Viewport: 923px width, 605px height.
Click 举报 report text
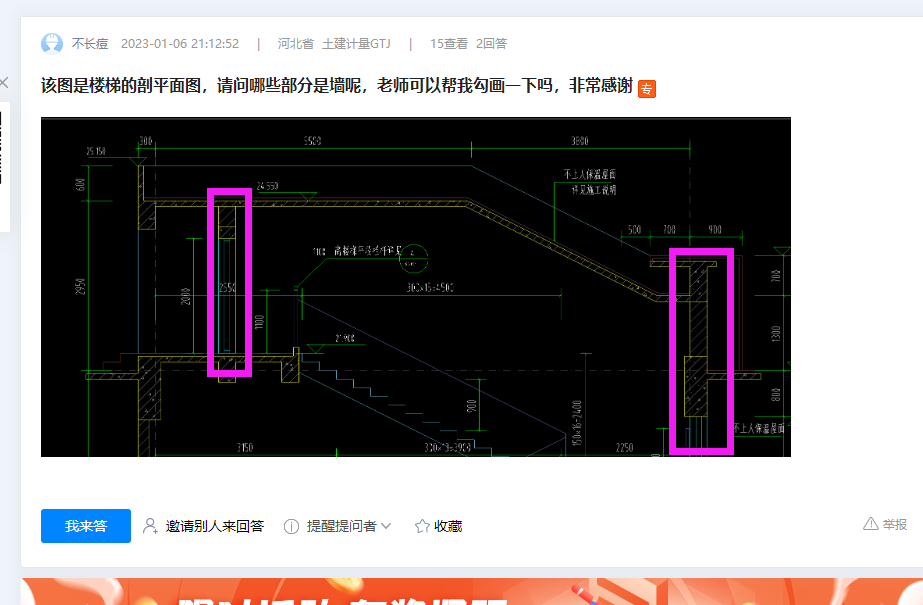pyautogui.click(x=895, y=524)
